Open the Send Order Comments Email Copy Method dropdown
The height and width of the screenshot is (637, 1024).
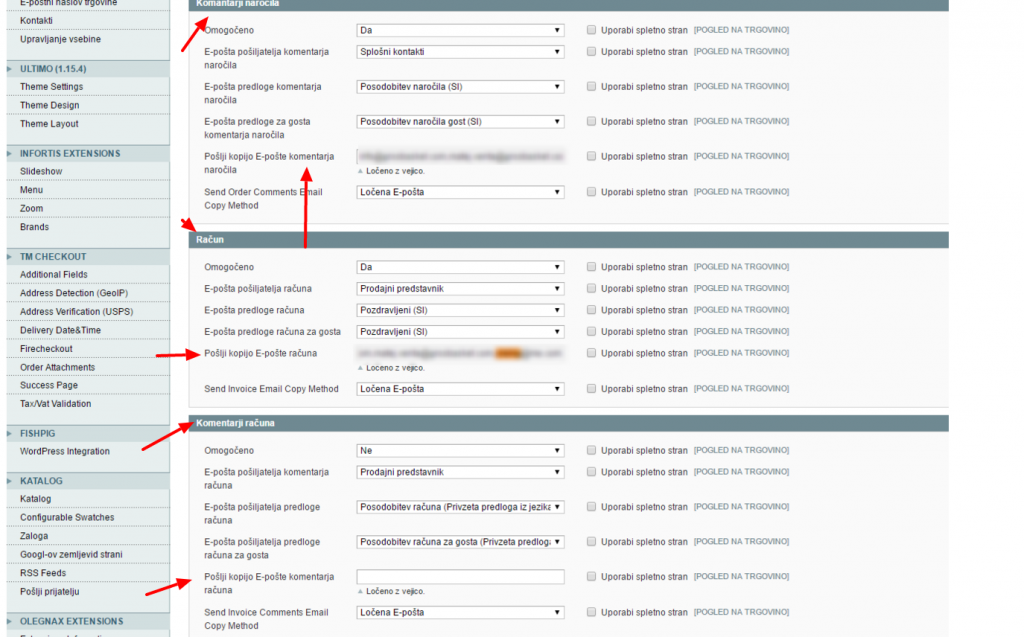click(x=460, y=192)
